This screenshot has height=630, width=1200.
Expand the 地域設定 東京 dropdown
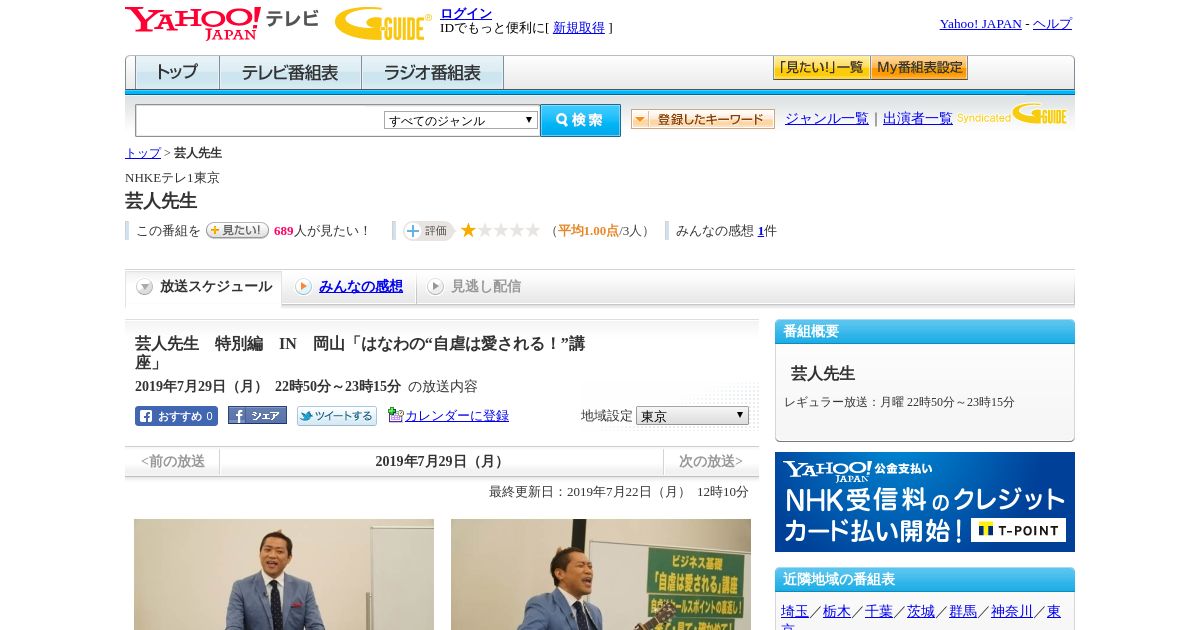692,415
